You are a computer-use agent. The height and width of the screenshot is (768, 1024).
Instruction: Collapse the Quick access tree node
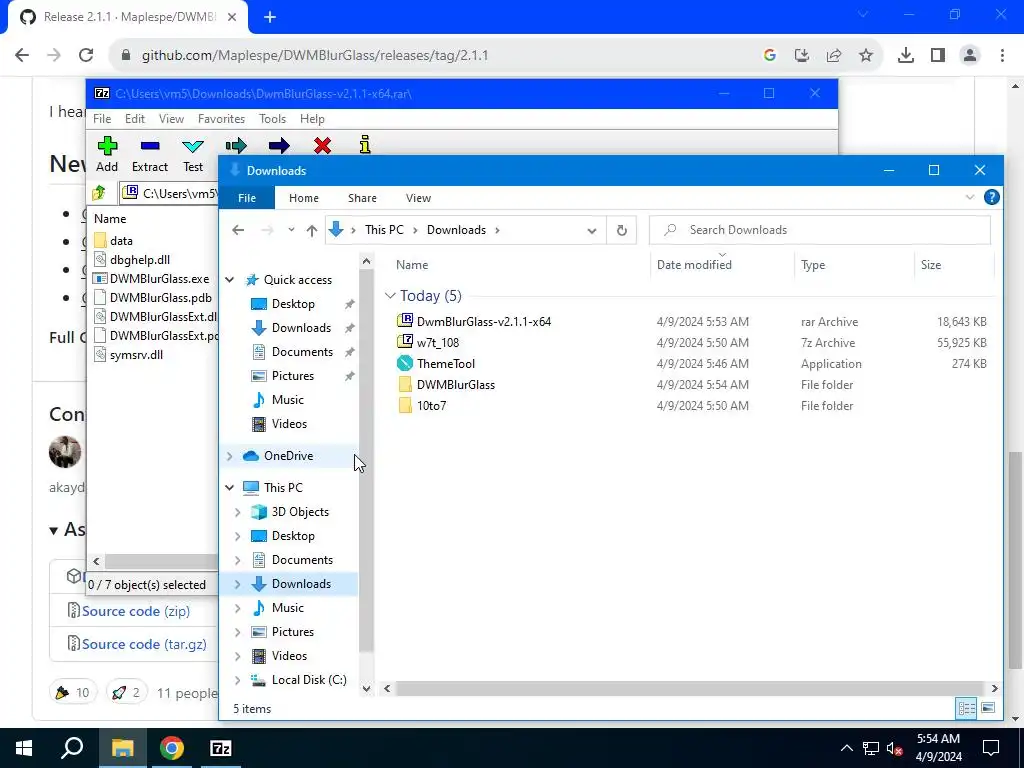(x=230, y=280)
